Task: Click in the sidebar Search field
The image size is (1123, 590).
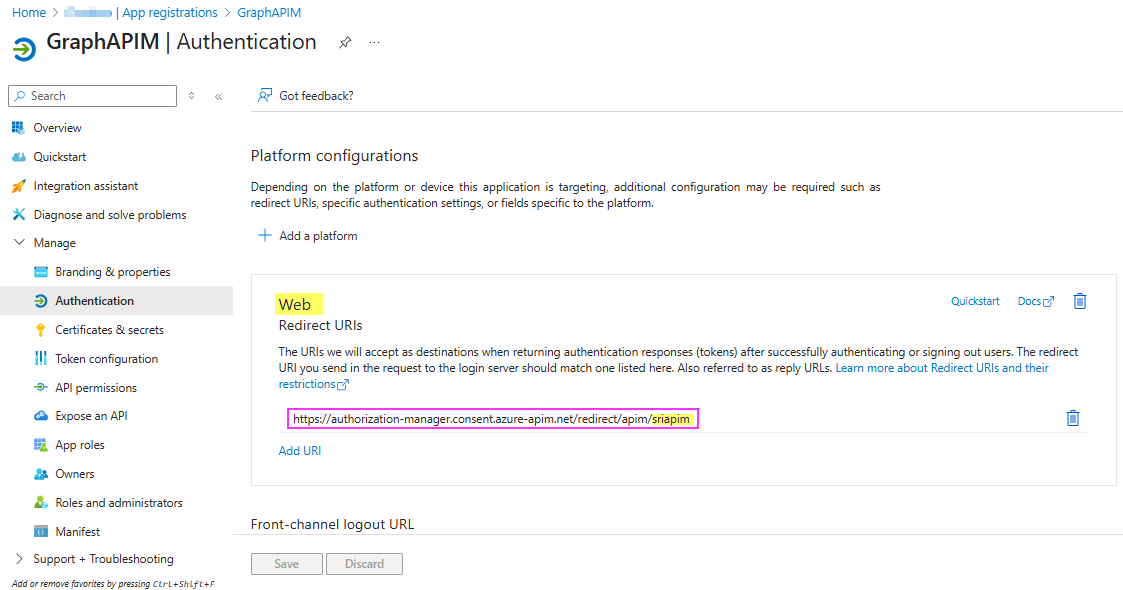Action: [92, 96]
